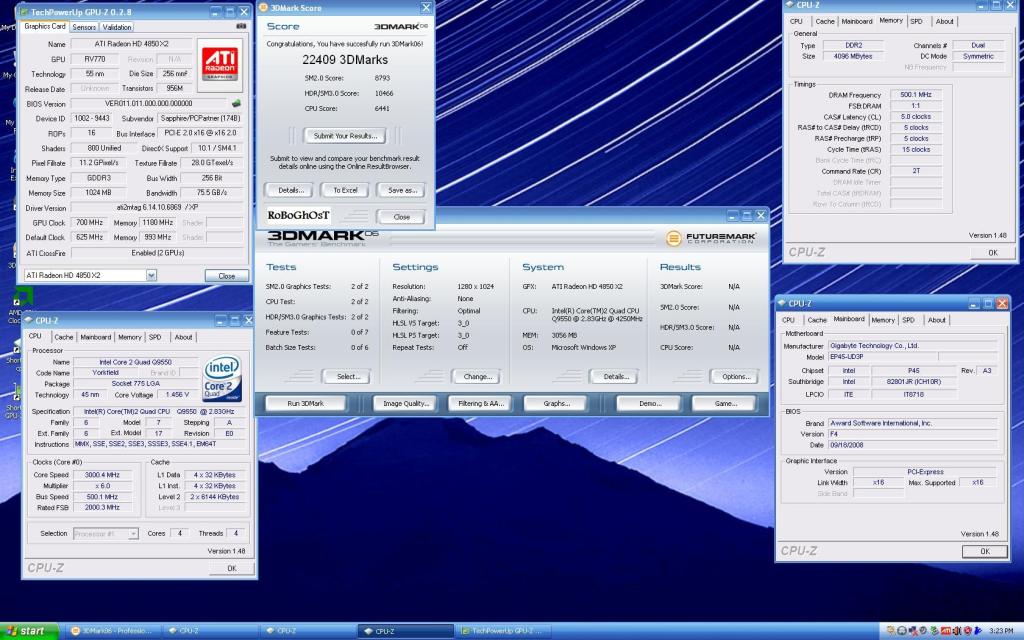Image resolution: width=1024 pixels, height=640 pixels.
Task: Open Memory tab in CPU-Z processor window
Action: (129, 337)
